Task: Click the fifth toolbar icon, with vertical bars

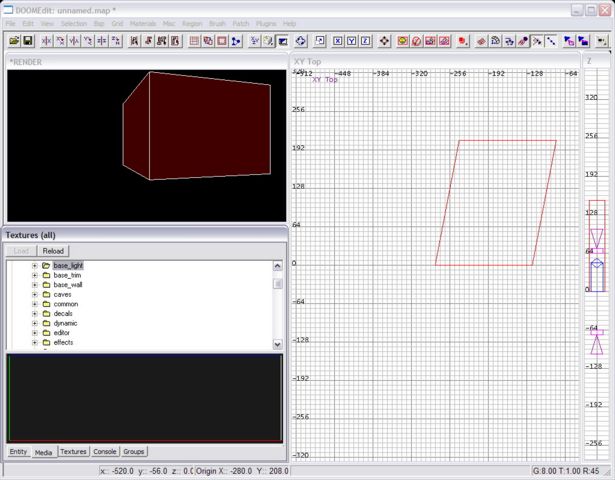Action: [x=74, y=41]
